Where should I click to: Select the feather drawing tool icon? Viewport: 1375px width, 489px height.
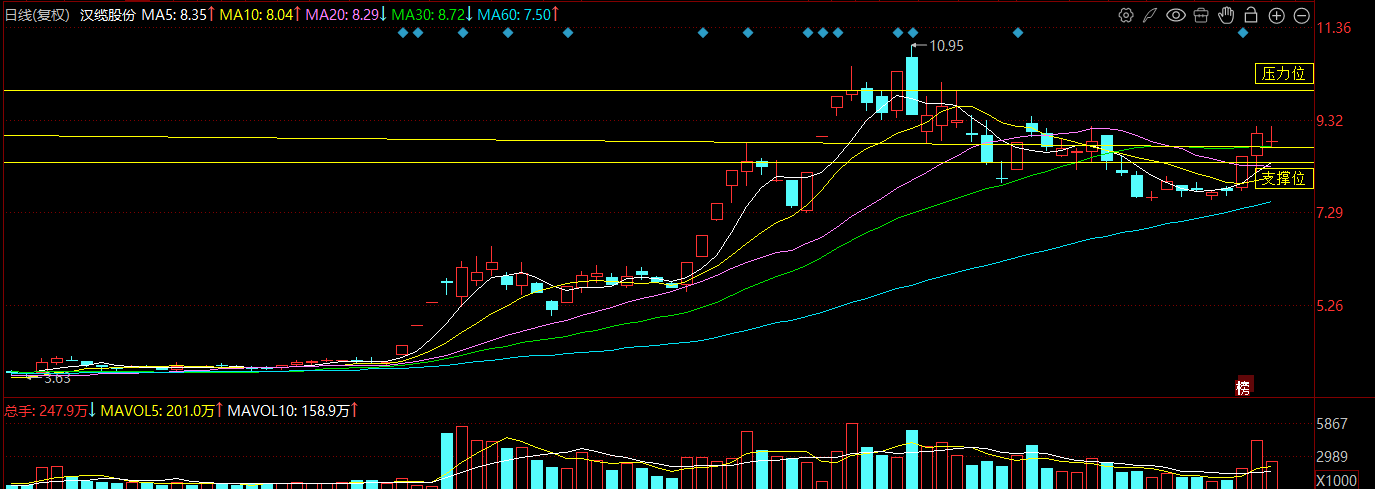click(x=1151, y=15)
